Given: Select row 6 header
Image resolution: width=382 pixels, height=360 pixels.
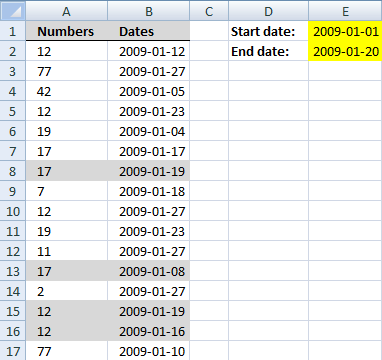Looking at the screenshot, I should tap(13, 131).
